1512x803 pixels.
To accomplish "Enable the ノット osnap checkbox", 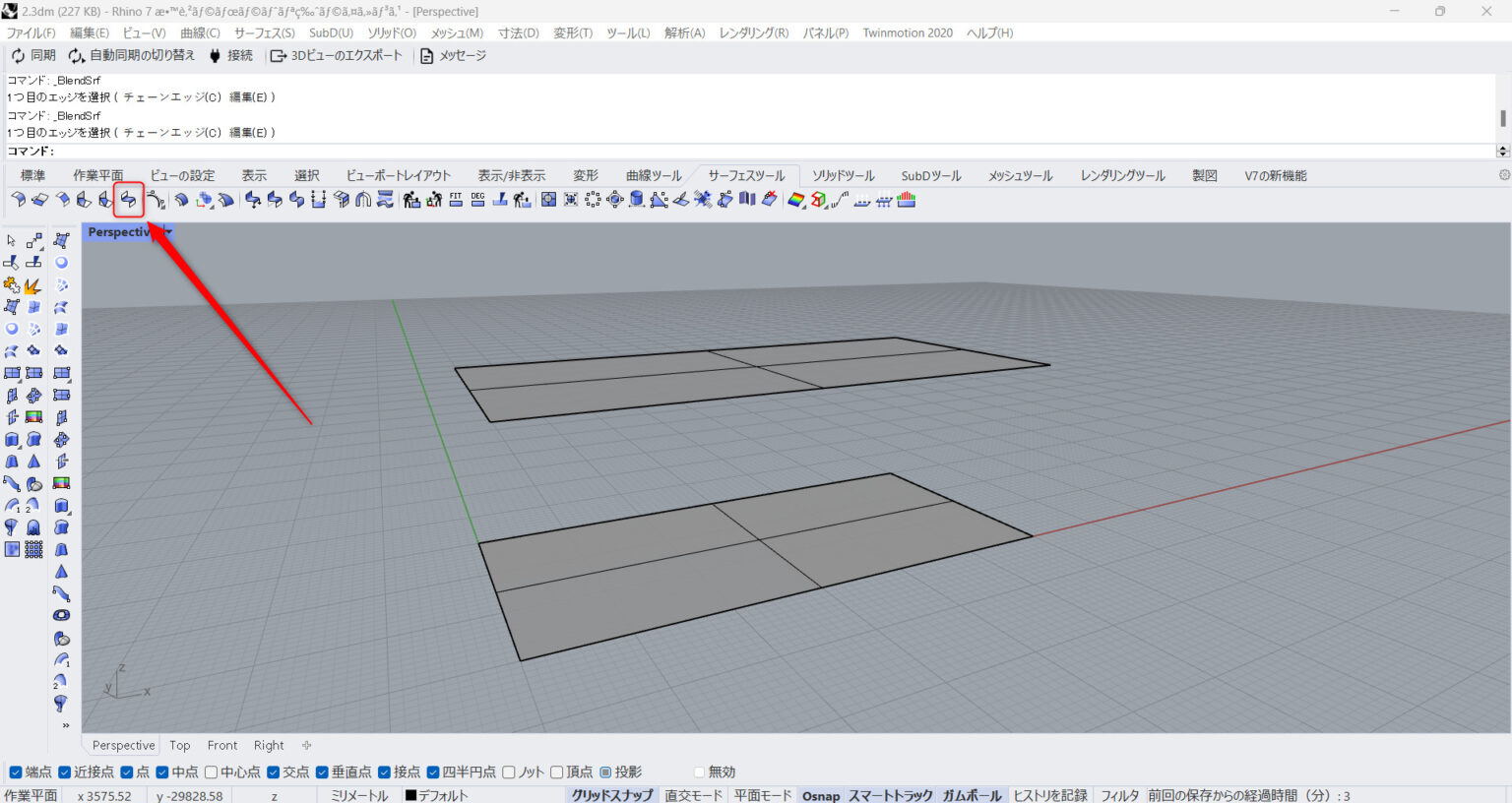I will pos(509,772).
